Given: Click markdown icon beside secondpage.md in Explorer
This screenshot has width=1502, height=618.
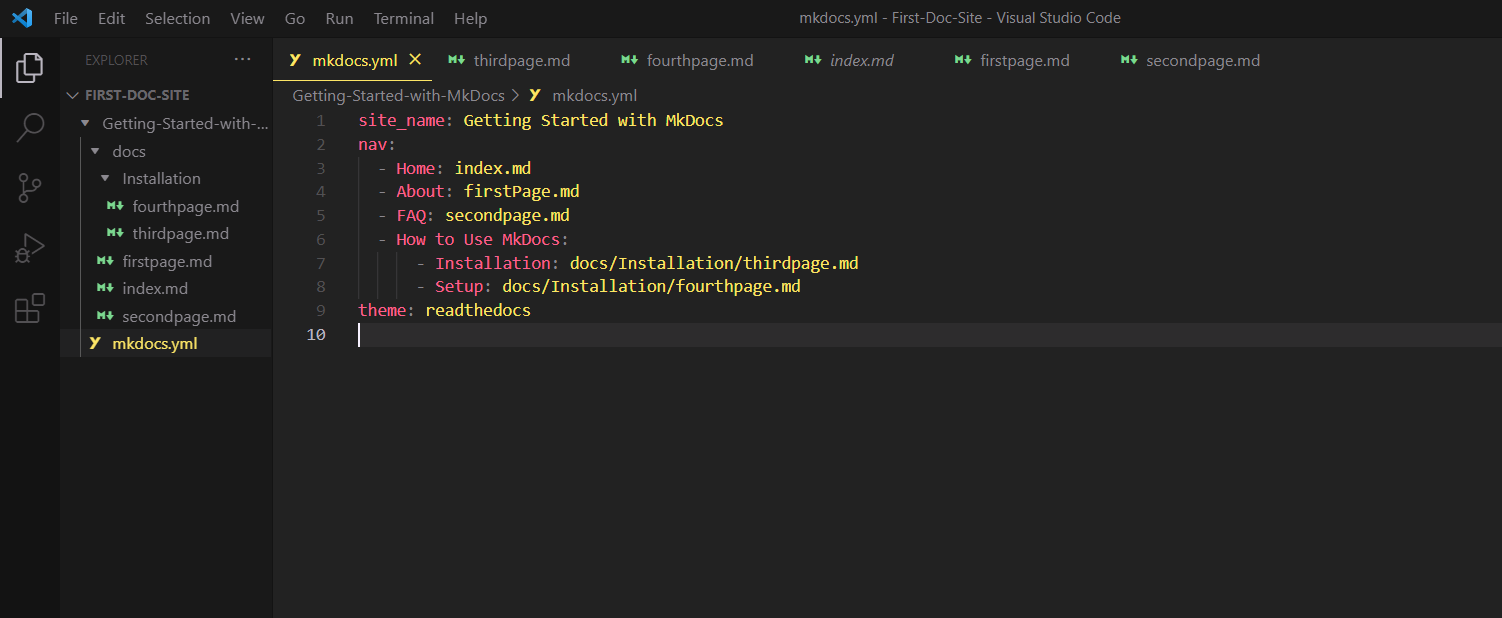Looking at the screenshot, I should 105,316.
